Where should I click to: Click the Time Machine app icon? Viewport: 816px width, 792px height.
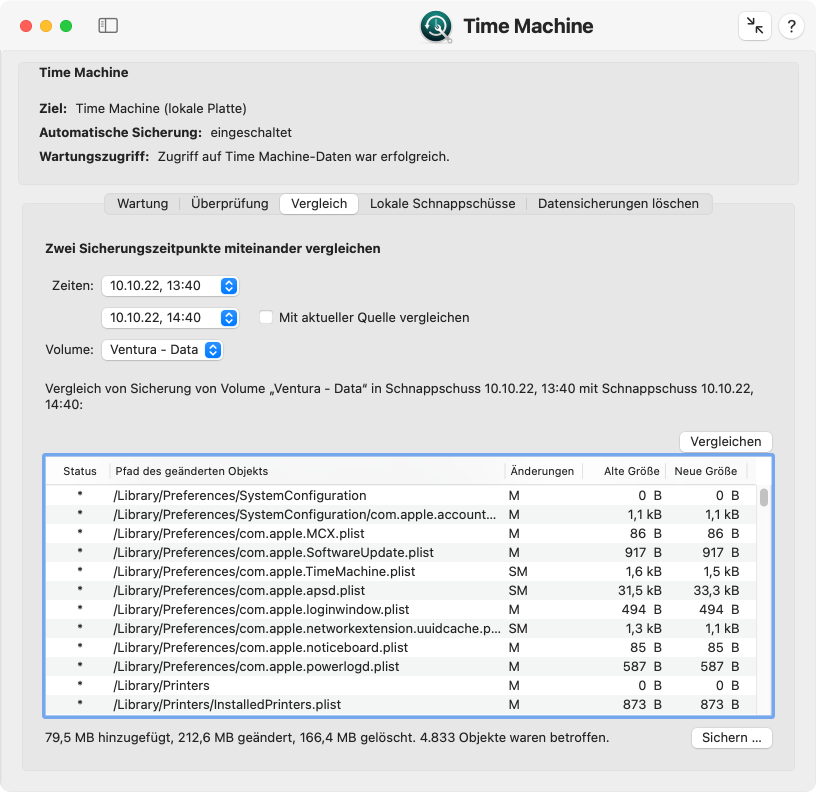pos(436,26)
